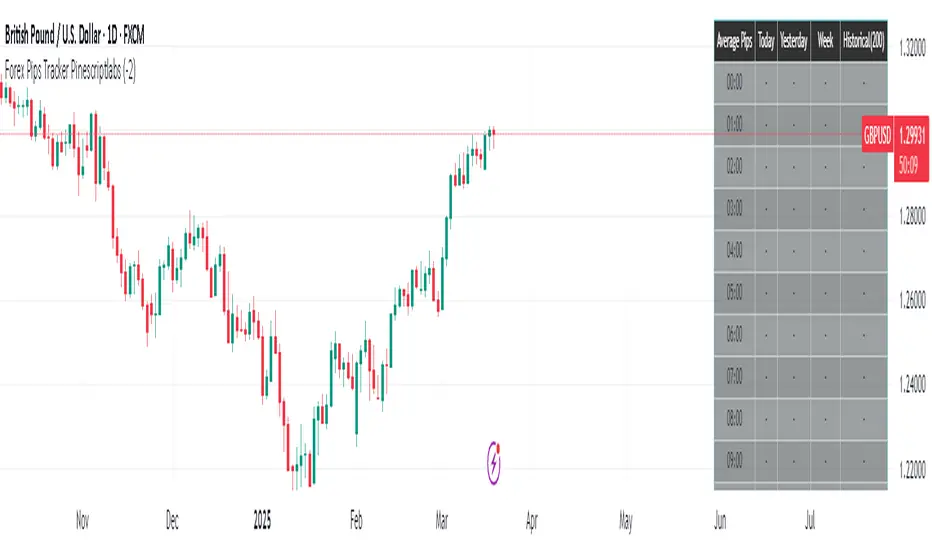Select the Yesterday column header

tap(794, 43)
